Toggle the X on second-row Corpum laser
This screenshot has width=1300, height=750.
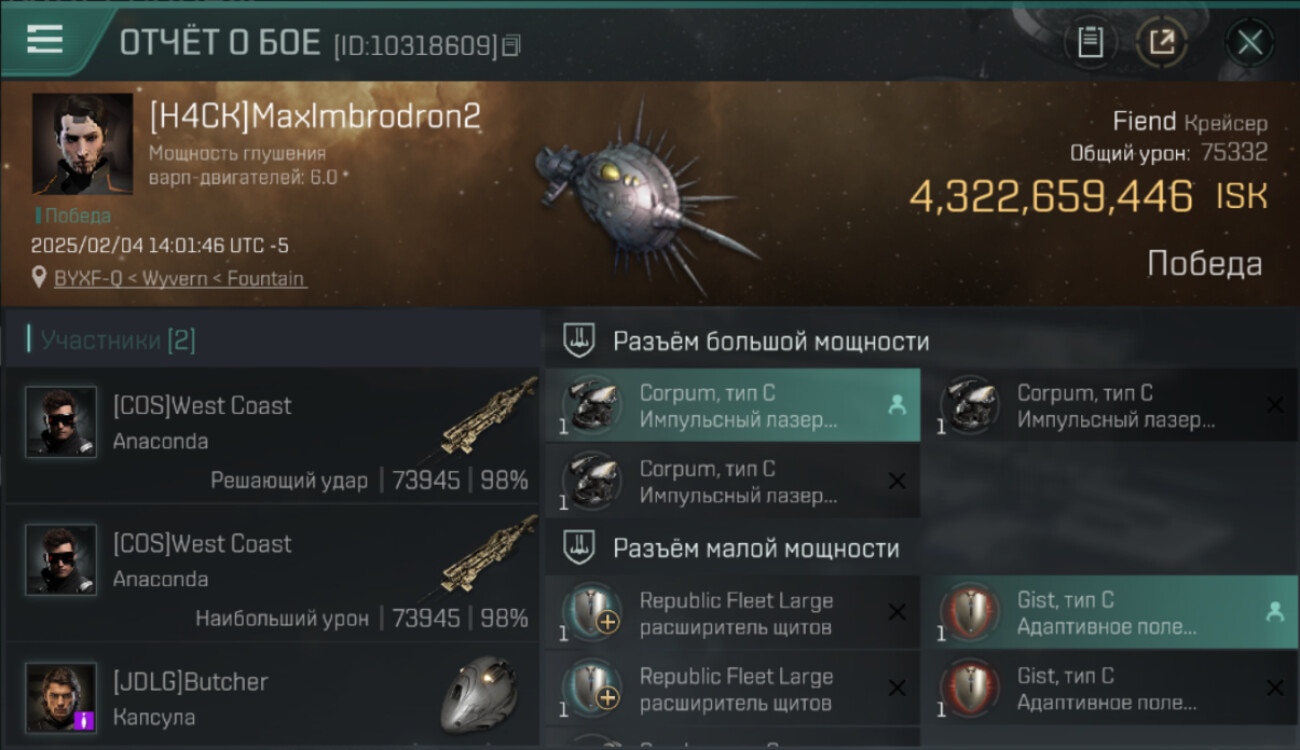coord(897,481)
